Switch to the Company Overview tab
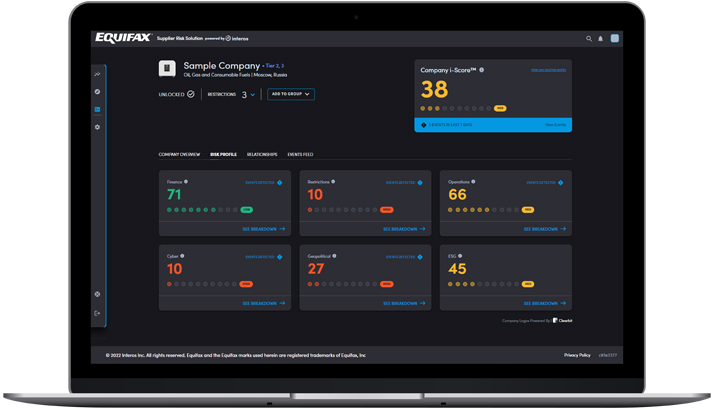The height and width of the screenshot is (408, 714). (179, 155)
